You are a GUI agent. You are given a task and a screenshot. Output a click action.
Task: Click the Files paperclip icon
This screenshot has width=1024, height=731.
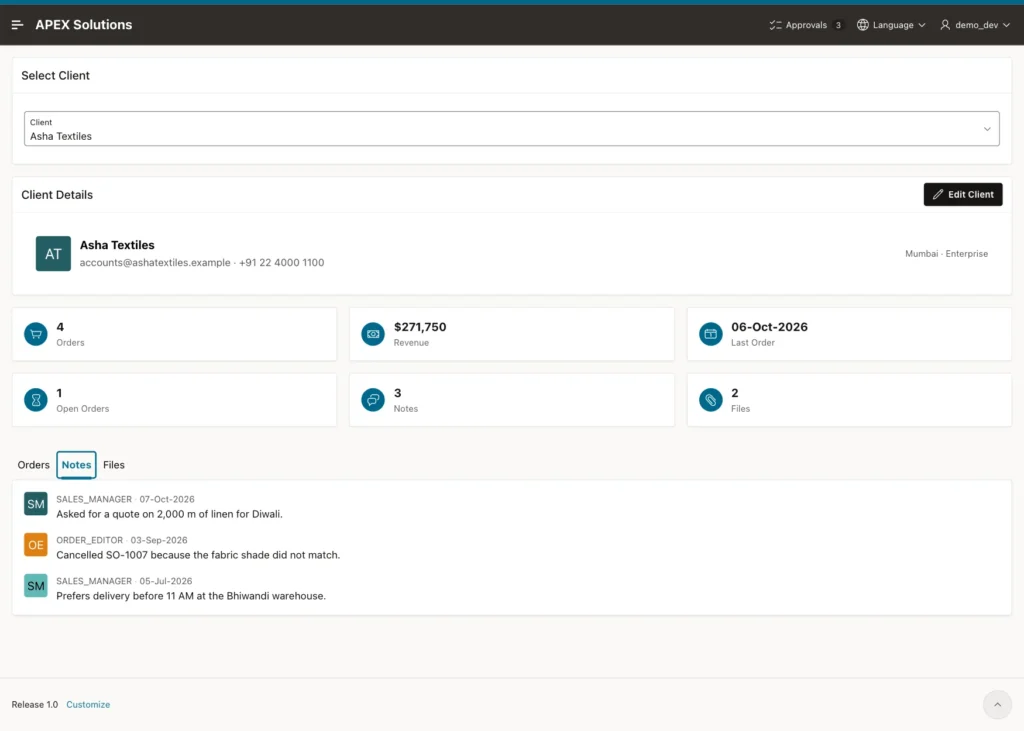pos(711,400)
